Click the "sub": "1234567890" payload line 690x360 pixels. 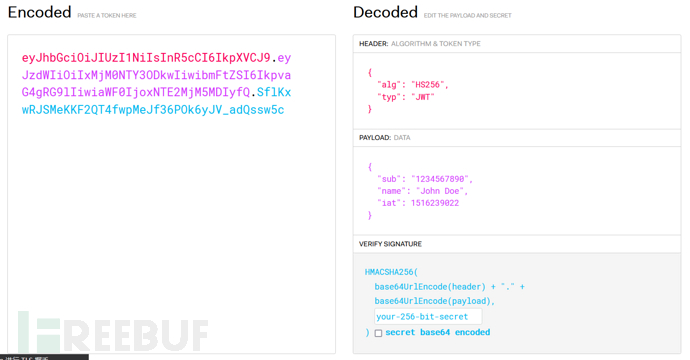(425, 179)
